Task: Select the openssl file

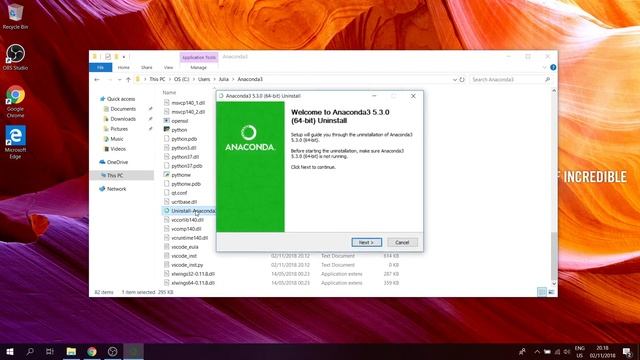Action: click(x=180, y=121)
